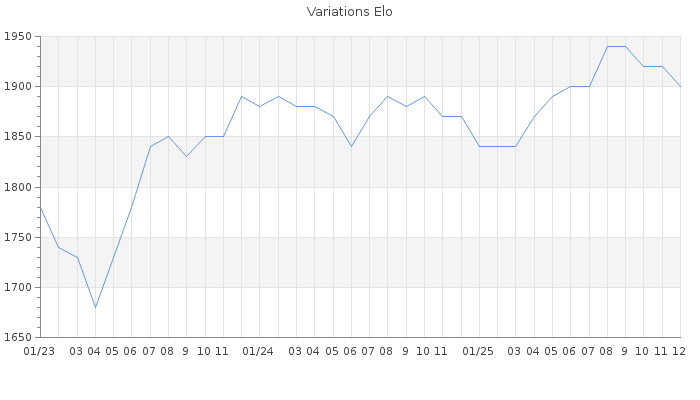Viewport: 700px width, 400px height.
Task: Select the 01/24 x-axis date label
Action: click(x=259, y=352)
